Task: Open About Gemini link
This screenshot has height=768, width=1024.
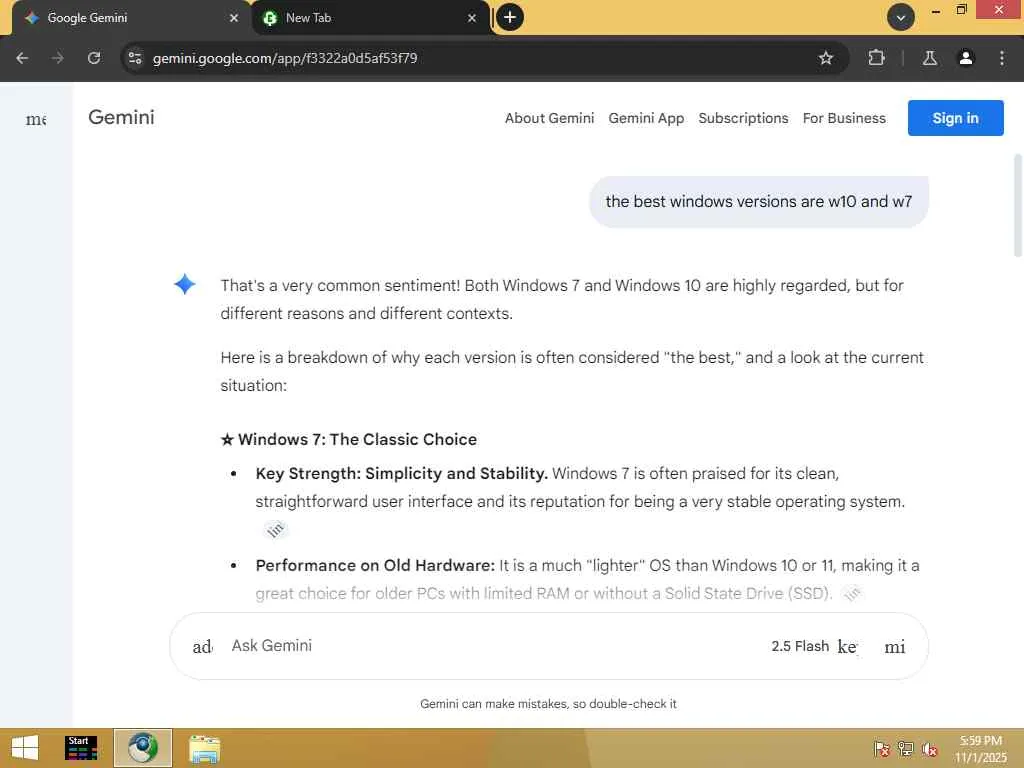Action: [549, 118]
